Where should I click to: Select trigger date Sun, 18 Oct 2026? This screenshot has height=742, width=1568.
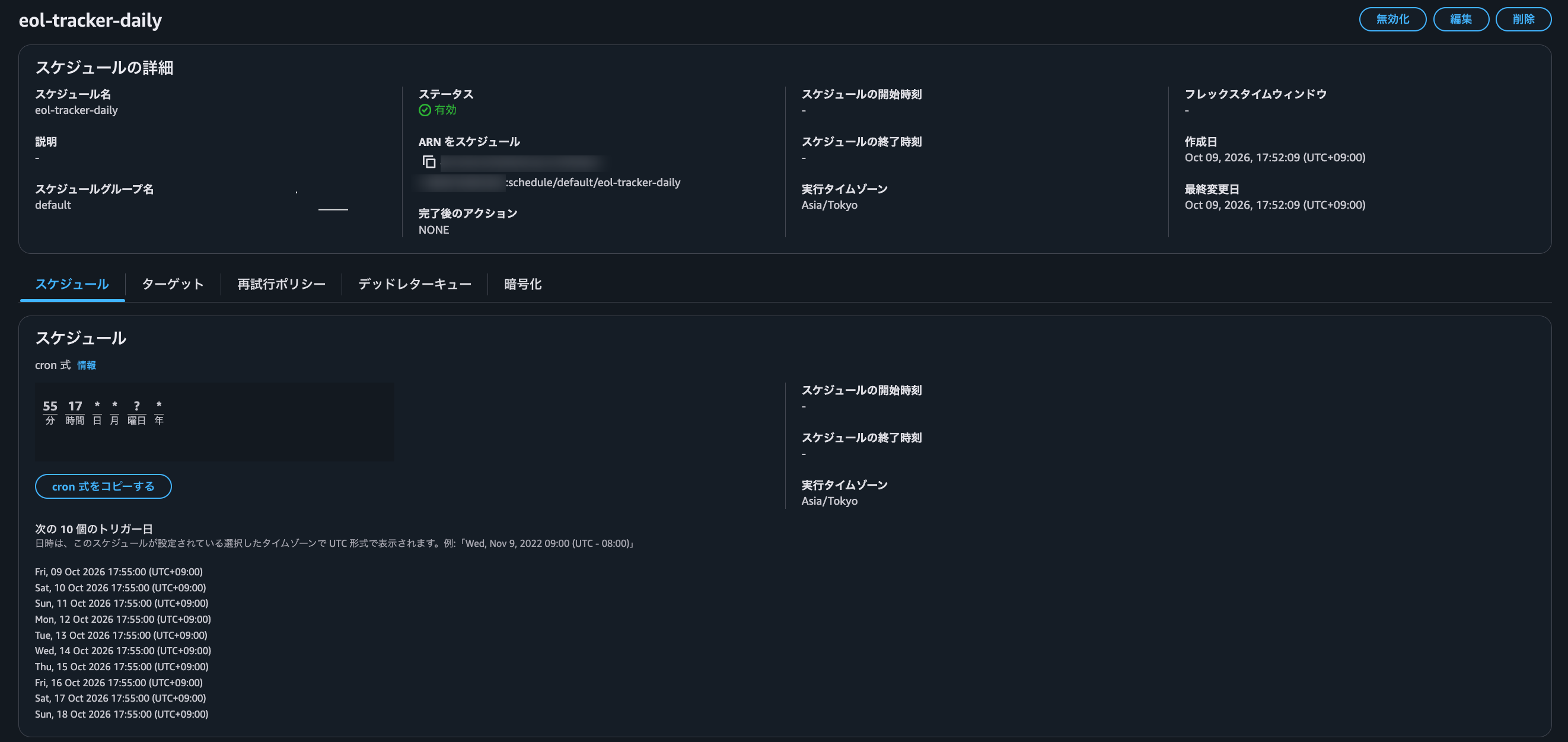122,715
